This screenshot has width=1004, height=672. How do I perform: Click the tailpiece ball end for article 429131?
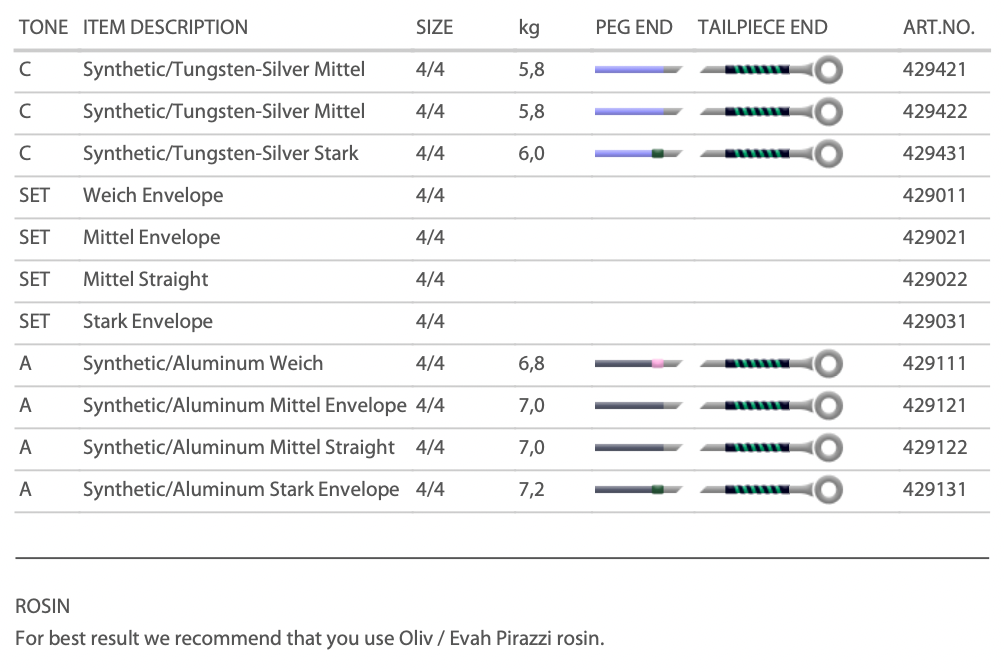pos(828,490)
